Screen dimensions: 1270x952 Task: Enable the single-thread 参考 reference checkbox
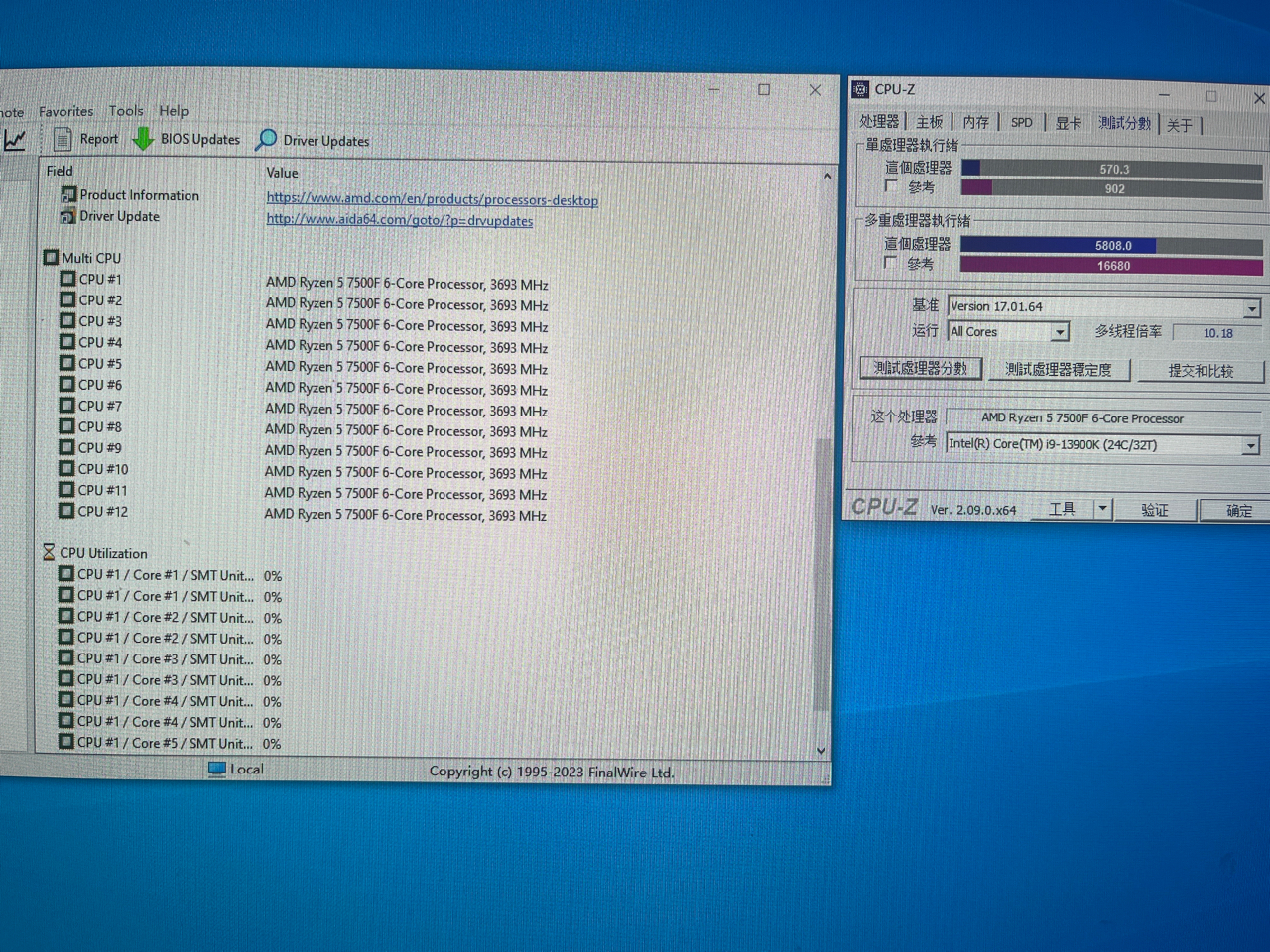click(891, 186)
